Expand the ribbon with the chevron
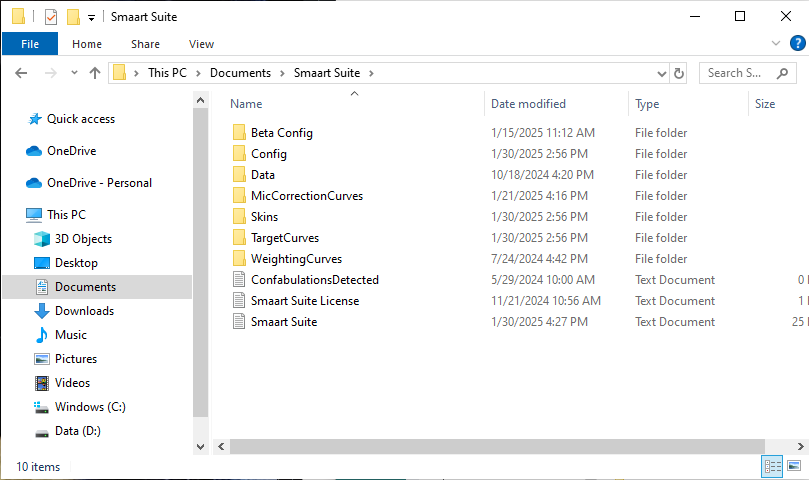This screenshot has width=809, height=480. 775,43
